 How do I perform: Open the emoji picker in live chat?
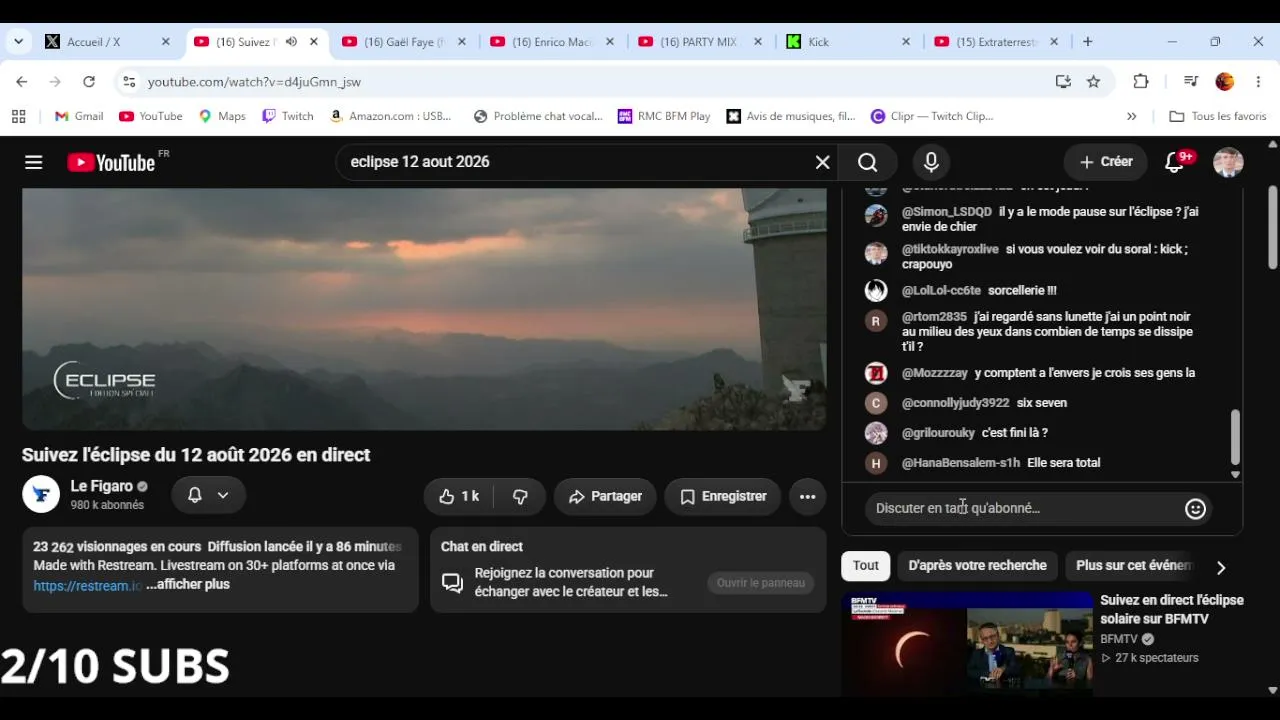(1195, 509)
